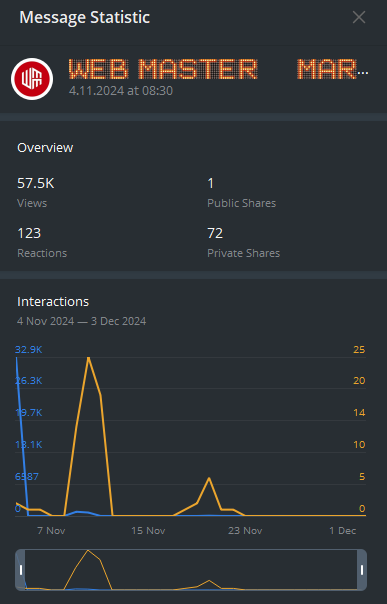Click the blue views spike at chart start
This screenshot has width=387, height=604.
(17, 359)
